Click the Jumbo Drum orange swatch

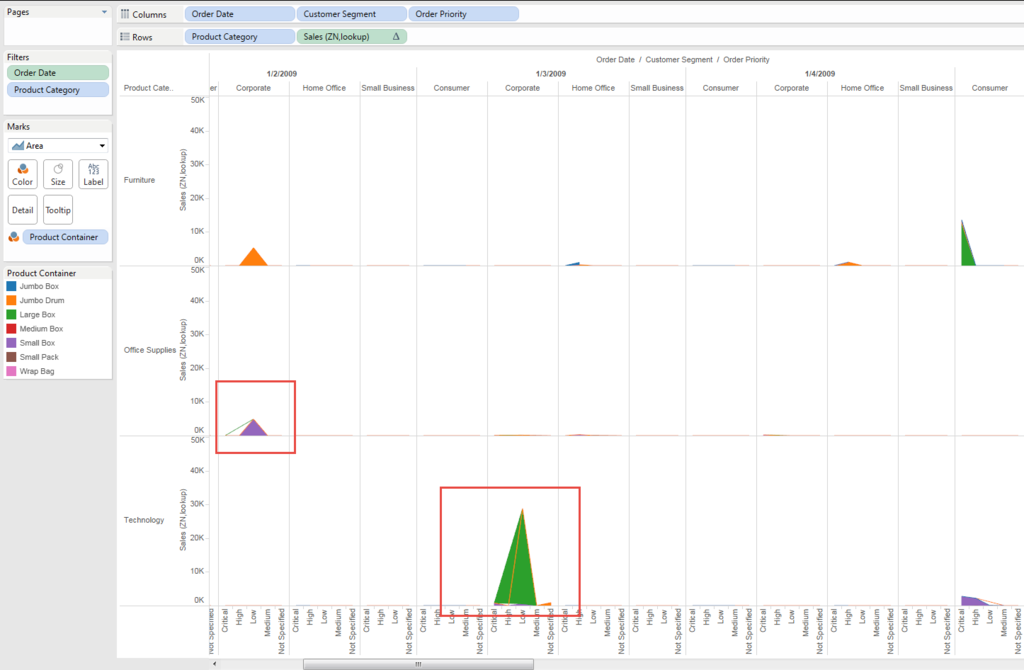11,300
